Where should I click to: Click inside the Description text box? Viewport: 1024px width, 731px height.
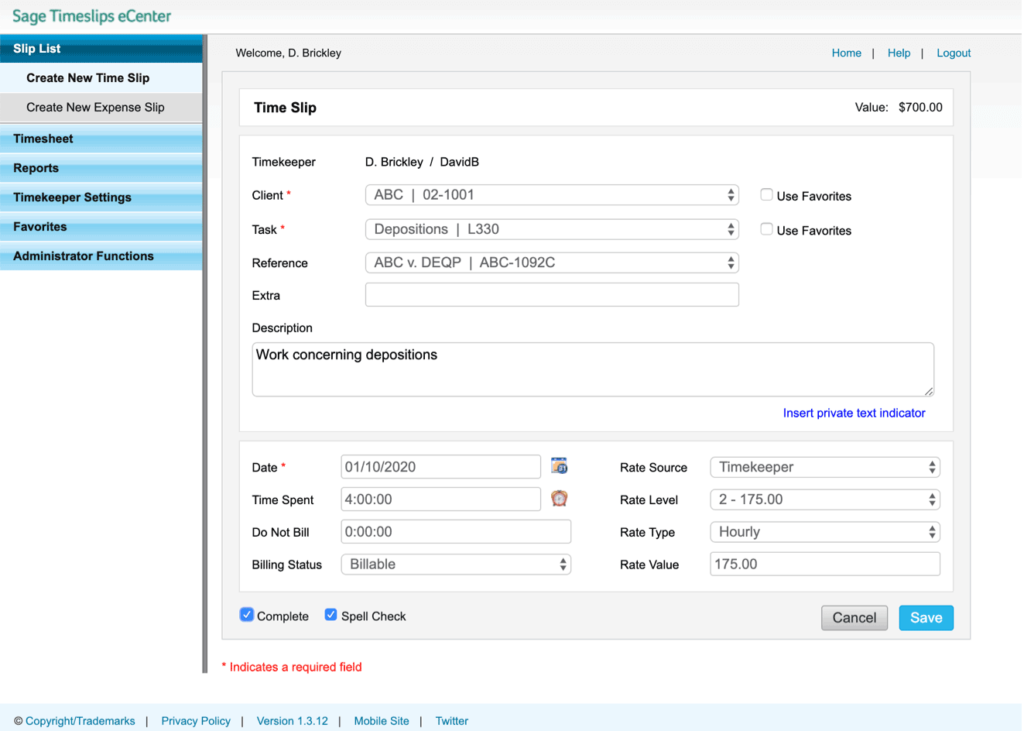click(x=591, y=367)
